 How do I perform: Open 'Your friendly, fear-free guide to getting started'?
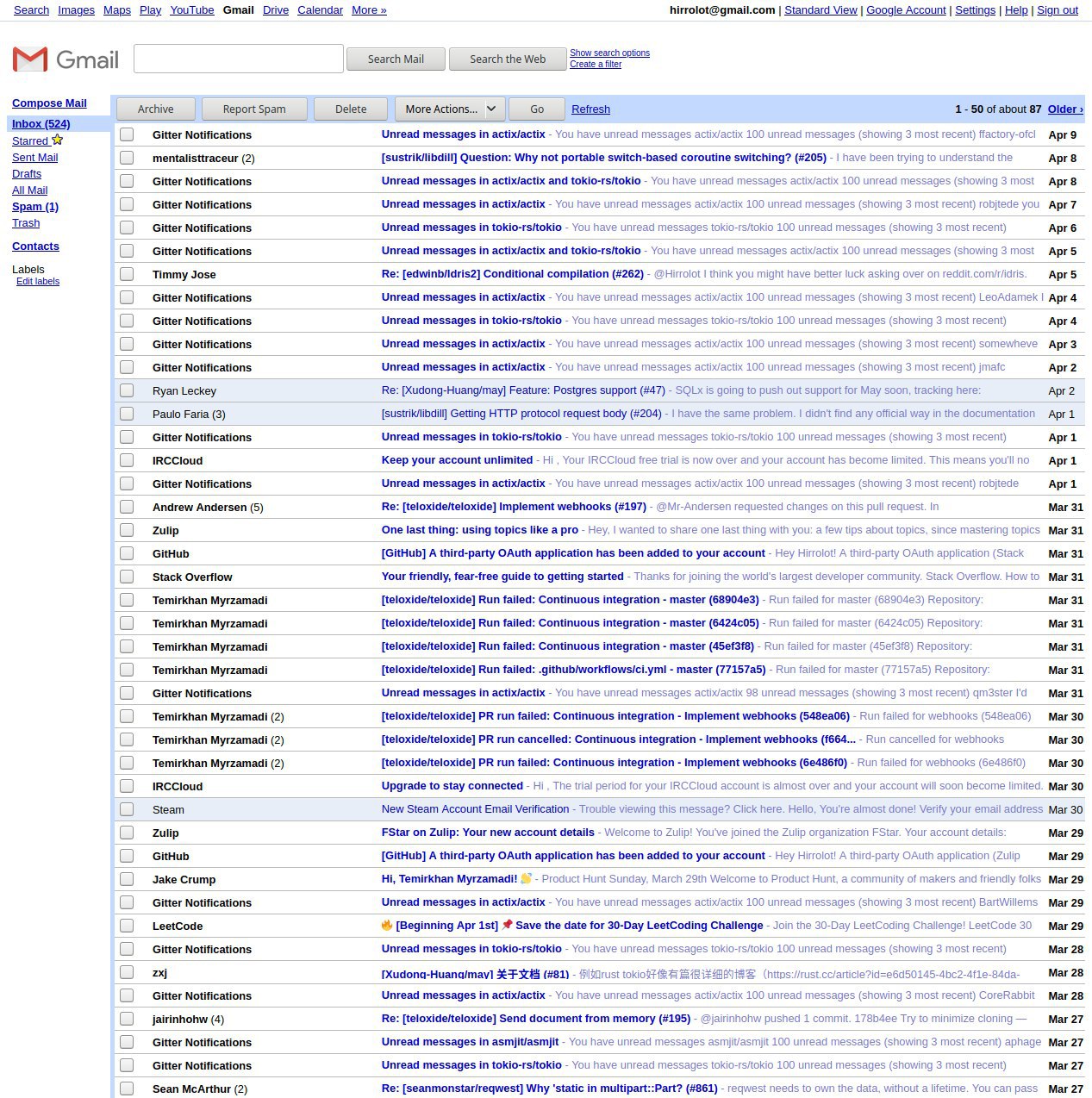502,577
